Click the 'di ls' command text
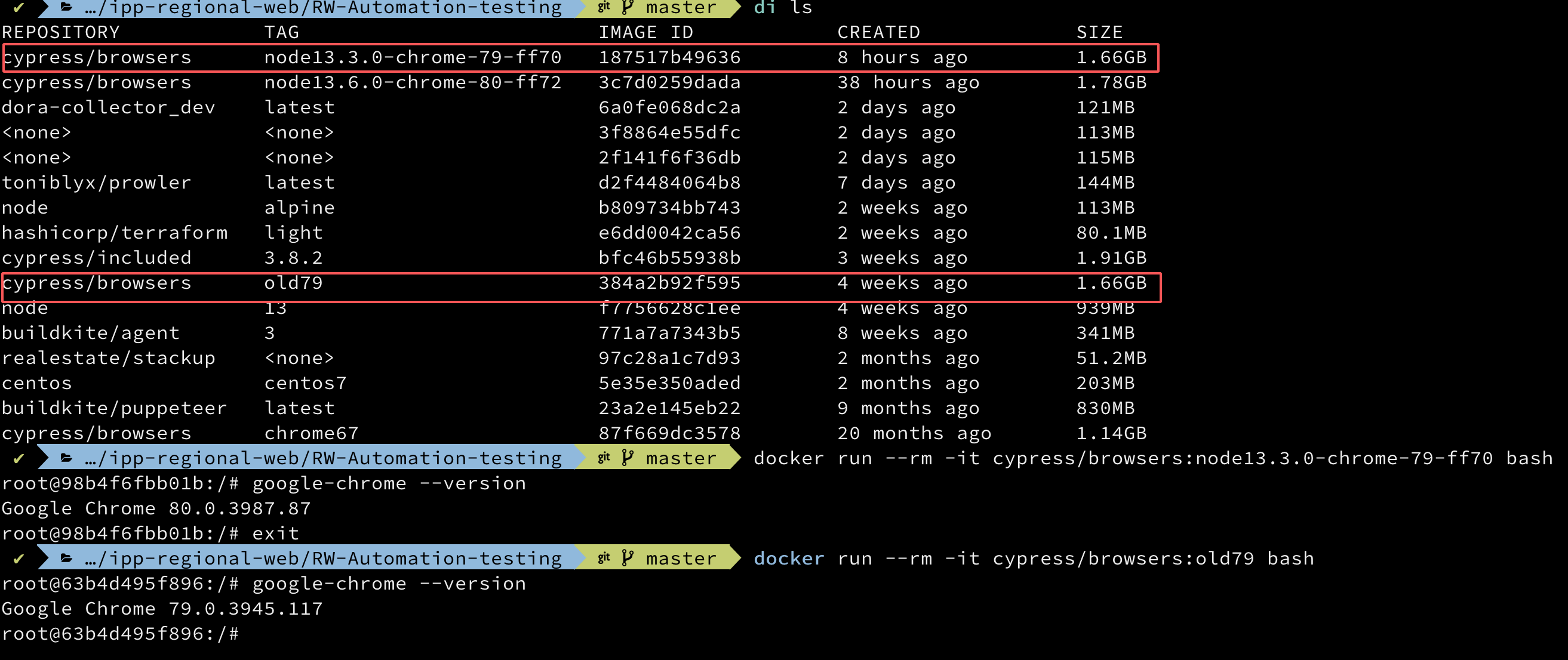Screen dimensions: 1568x660 (783, 8)
